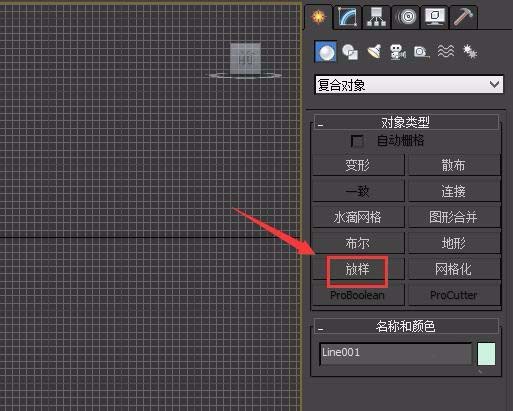Select the Helpers category icon
This screenshot has width=513, height=411.
(x=421, y=52)
